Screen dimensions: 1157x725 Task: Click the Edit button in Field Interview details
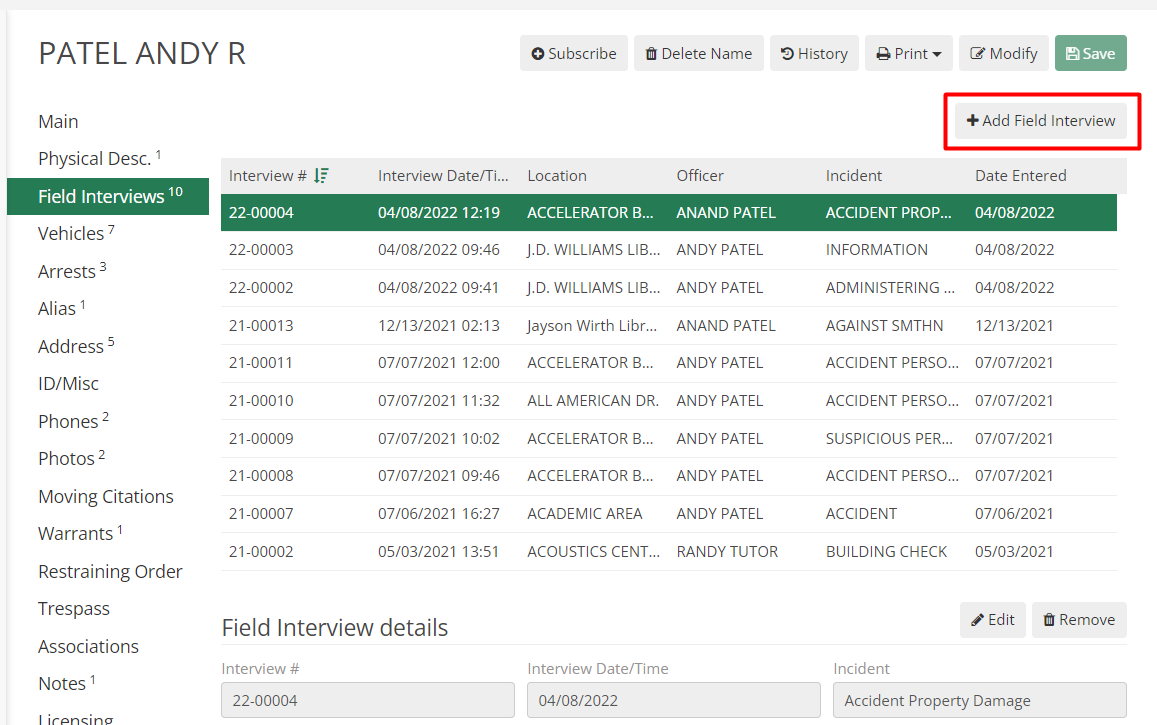(x=992, y=619)
